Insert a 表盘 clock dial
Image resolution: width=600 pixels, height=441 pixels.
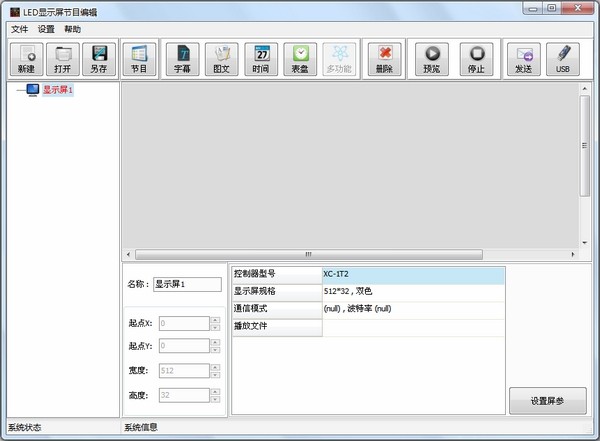pyautogui.click(x=300, y=59)
